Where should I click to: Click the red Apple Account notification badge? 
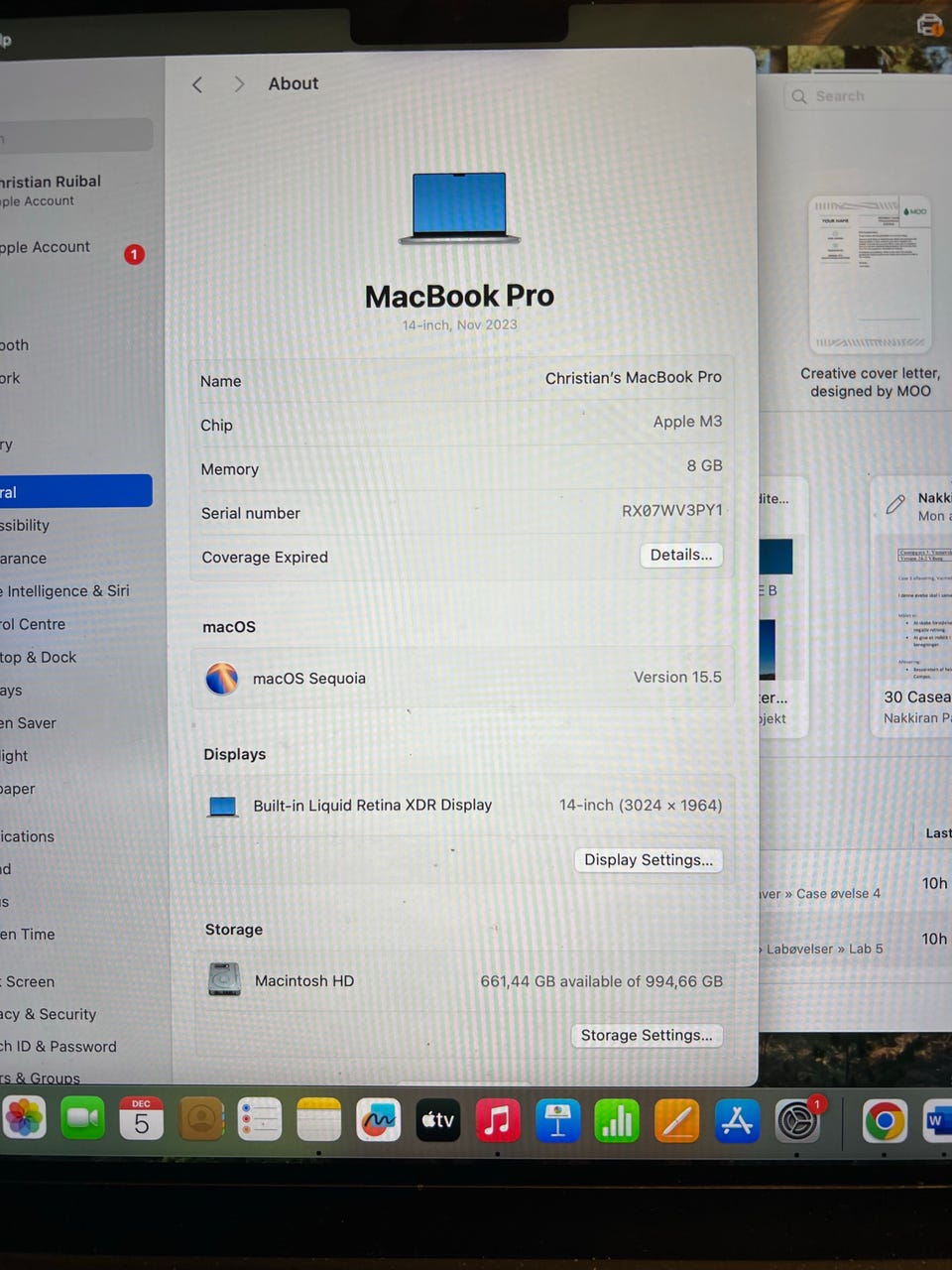[x=134, y=254]
